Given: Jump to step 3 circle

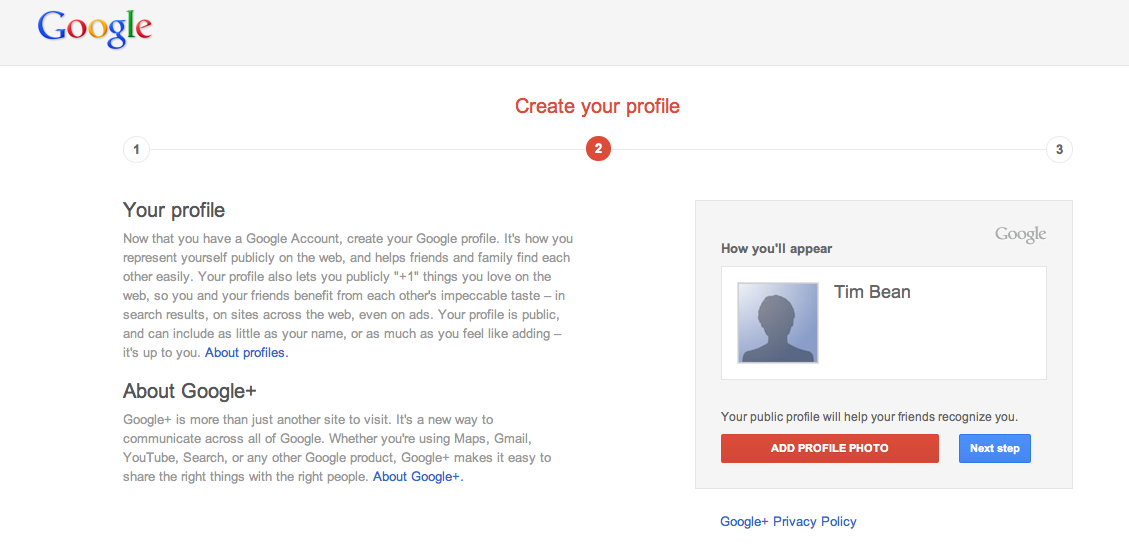Looking at the screenshot, I should (x=1059, y=150).
